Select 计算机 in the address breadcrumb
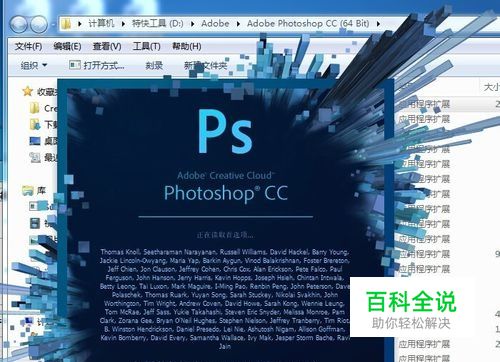Screen dimensions: 500x362 (101, 23)
